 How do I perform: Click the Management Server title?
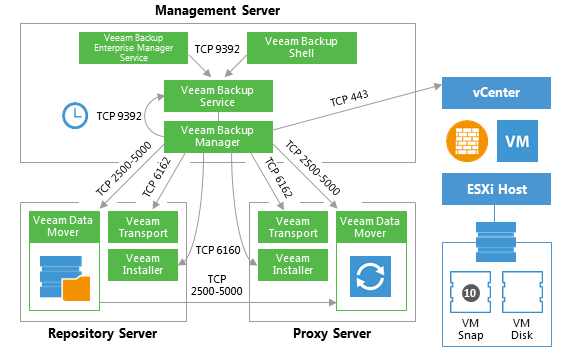[x=217, y=10]
